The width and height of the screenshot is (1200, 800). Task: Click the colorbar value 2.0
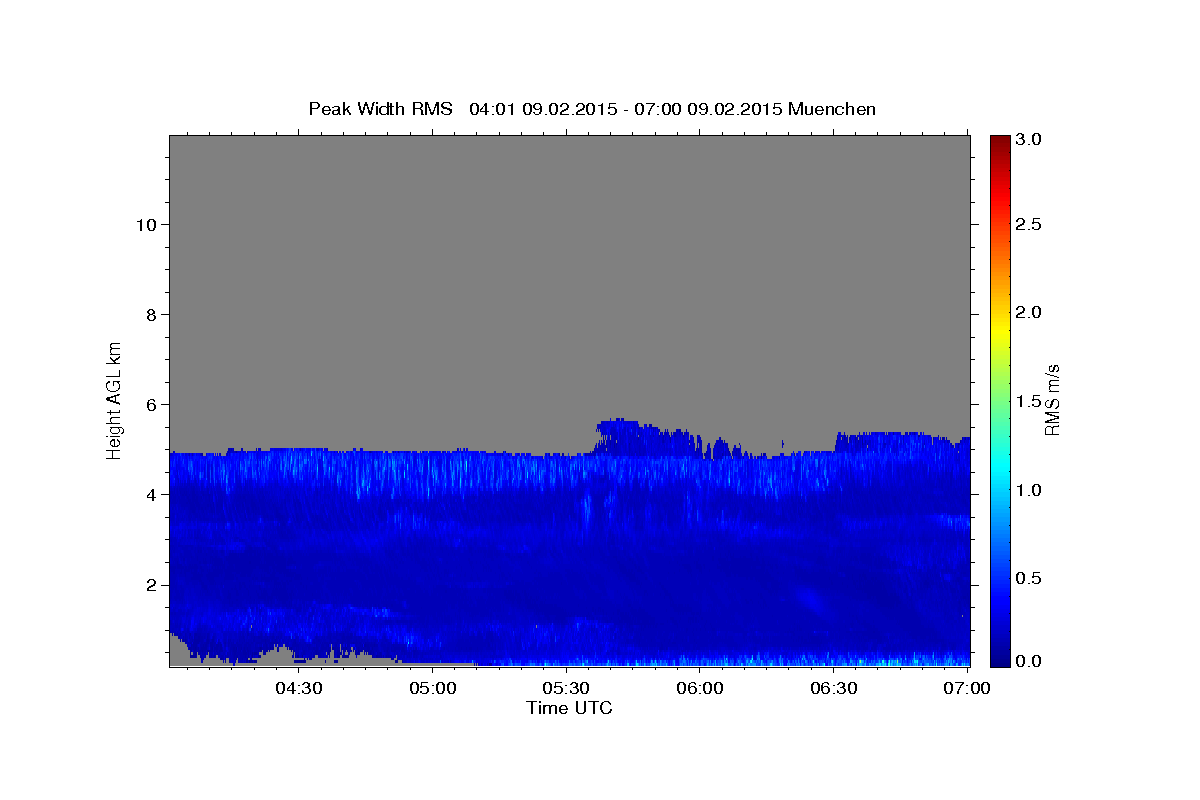pos(1029,312)
